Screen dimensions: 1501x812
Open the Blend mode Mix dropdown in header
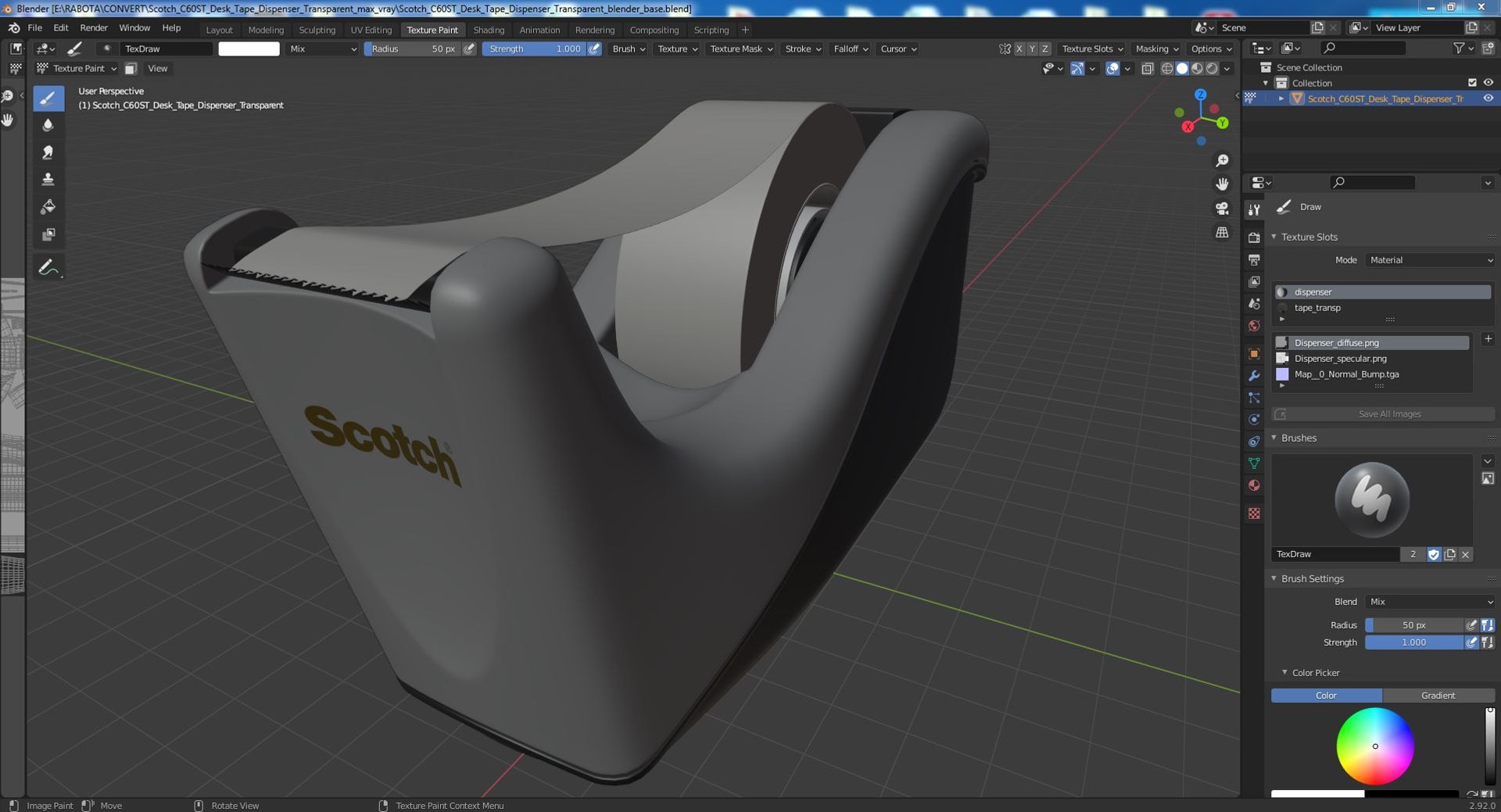click(323, 48)
